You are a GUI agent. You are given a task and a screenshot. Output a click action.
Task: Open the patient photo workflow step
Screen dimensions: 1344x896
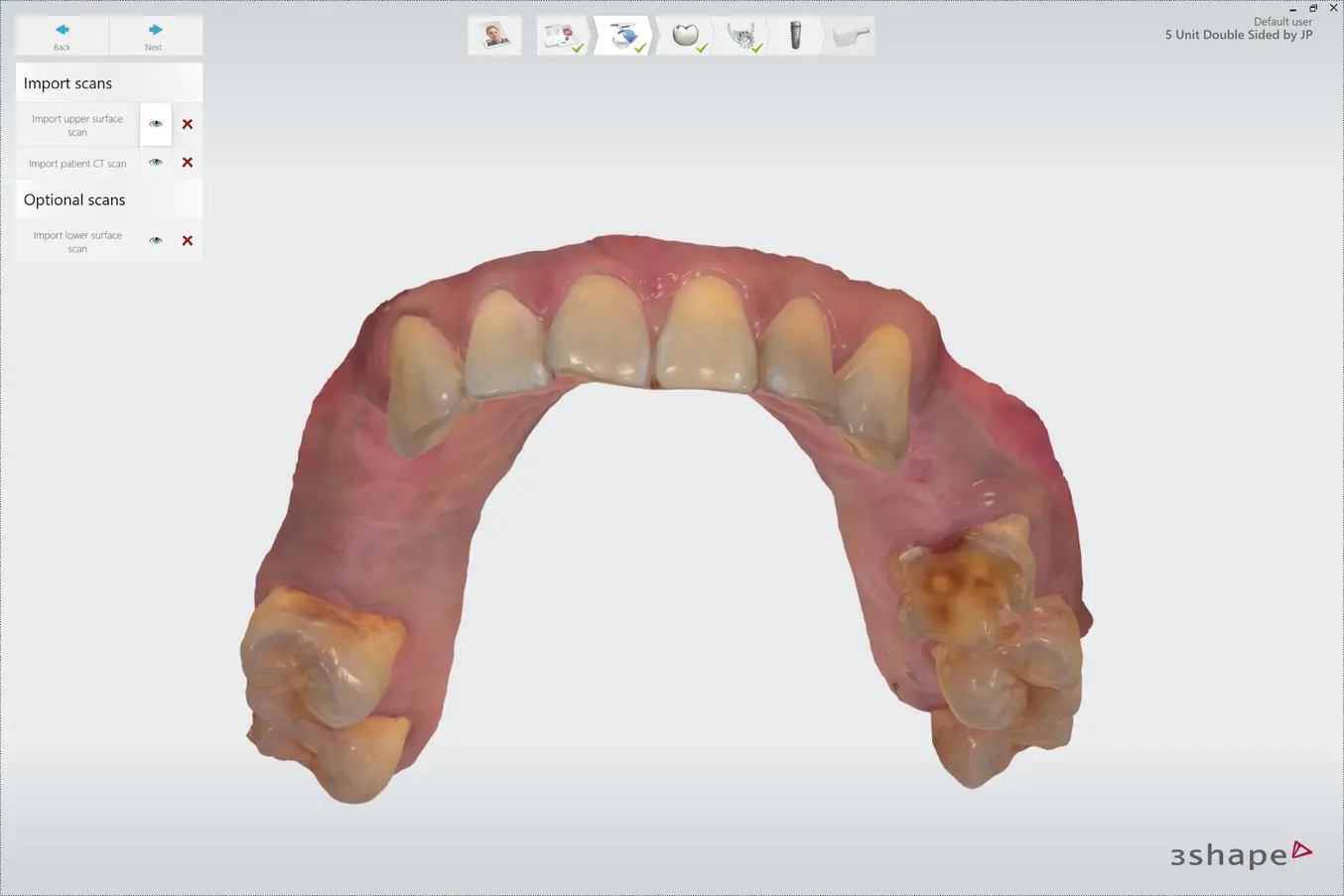tap(494, 35)
